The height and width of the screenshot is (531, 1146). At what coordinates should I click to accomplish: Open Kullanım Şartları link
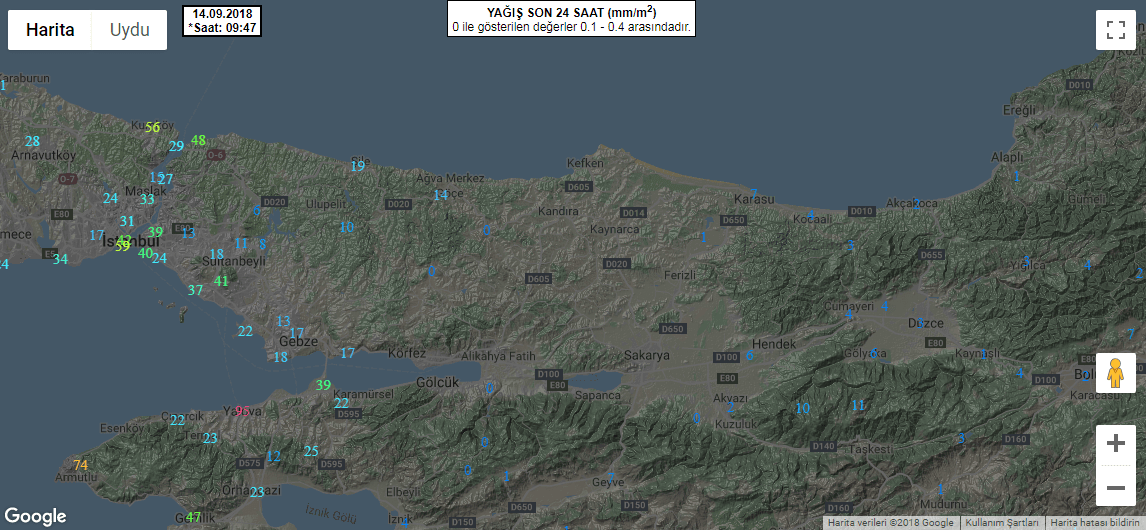coord(1002,523)
